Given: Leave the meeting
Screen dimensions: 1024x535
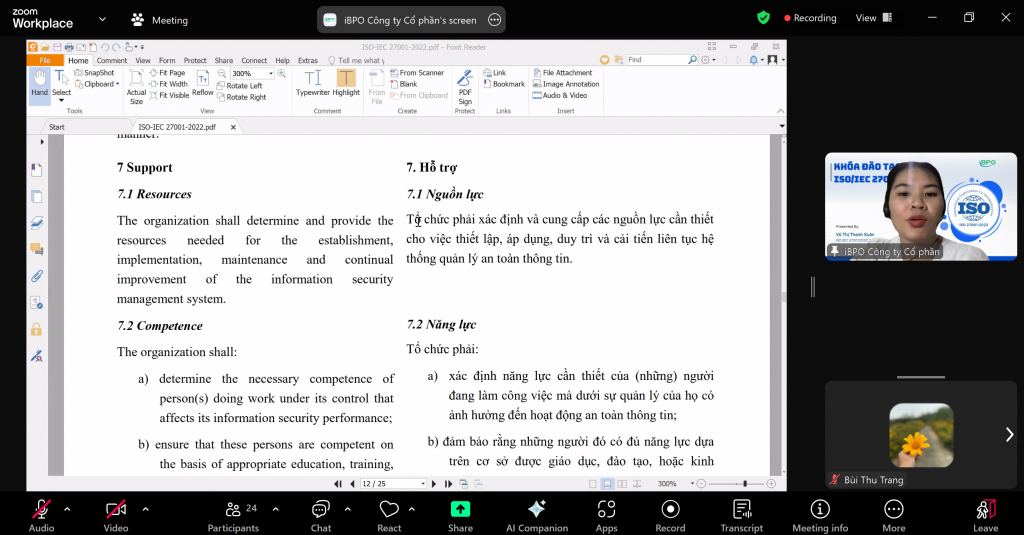Looking at the screenshot, I should [x=985, y=514].
